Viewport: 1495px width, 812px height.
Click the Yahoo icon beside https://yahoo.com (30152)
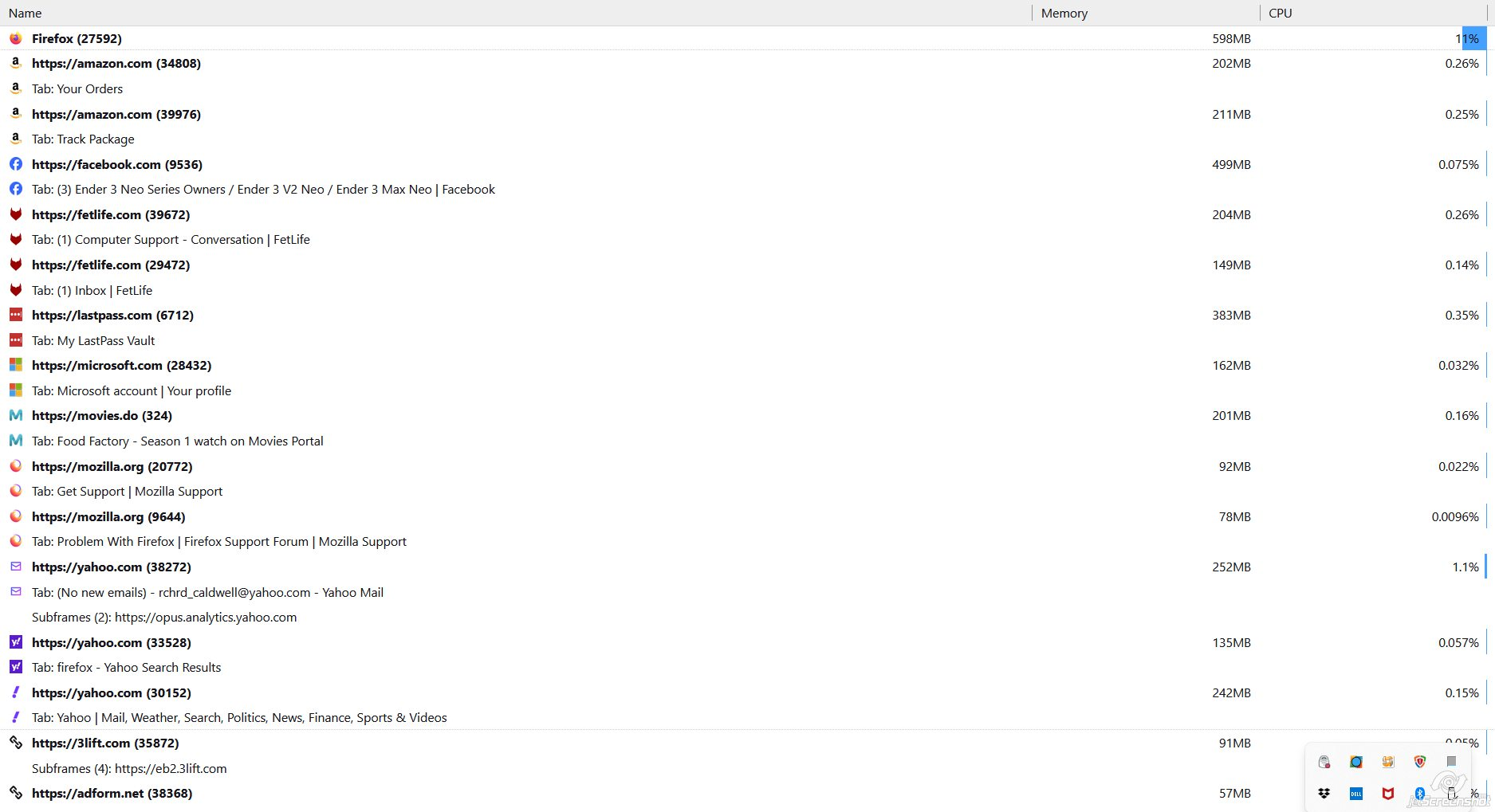tap(15, 692)
